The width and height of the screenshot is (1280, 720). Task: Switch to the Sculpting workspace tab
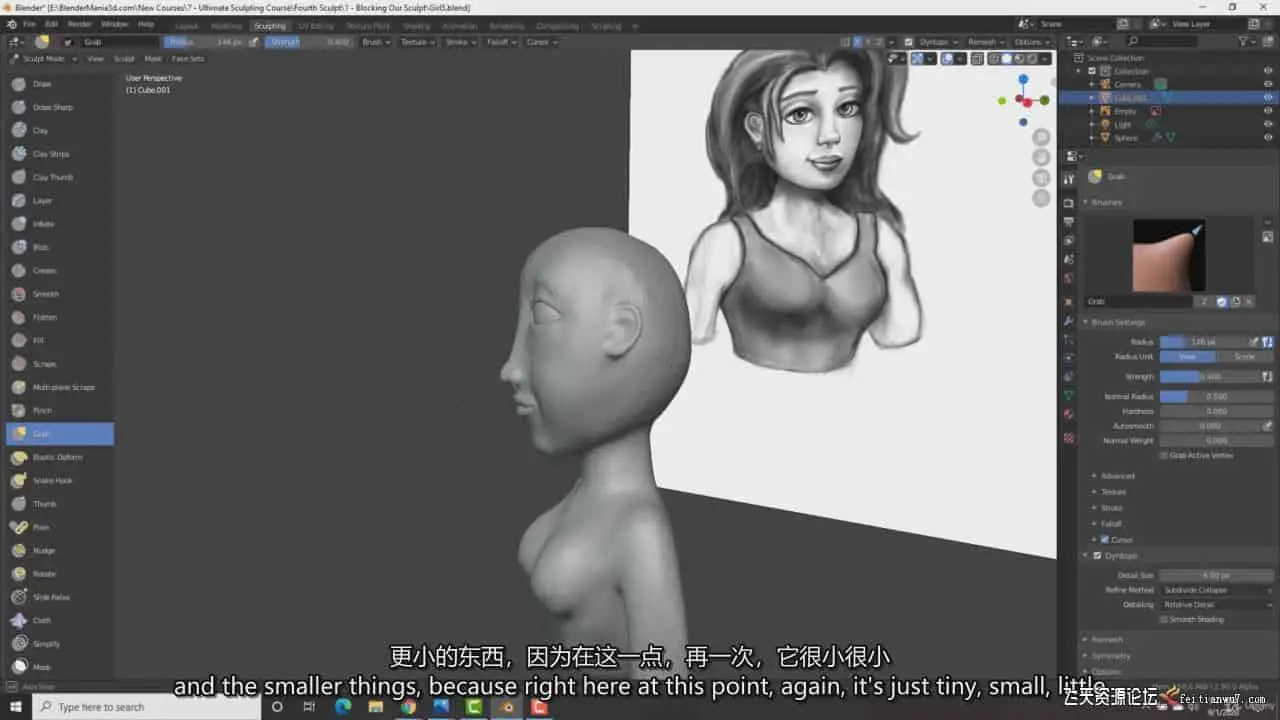coord(269,26)
